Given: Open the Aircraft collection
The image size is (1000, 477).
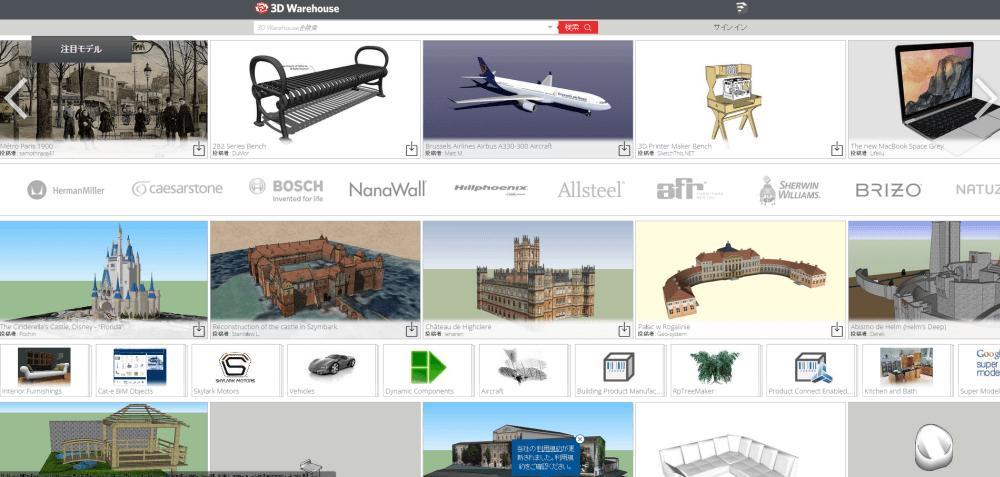Looking at the screenshot, I should click(x=523, y=371).
